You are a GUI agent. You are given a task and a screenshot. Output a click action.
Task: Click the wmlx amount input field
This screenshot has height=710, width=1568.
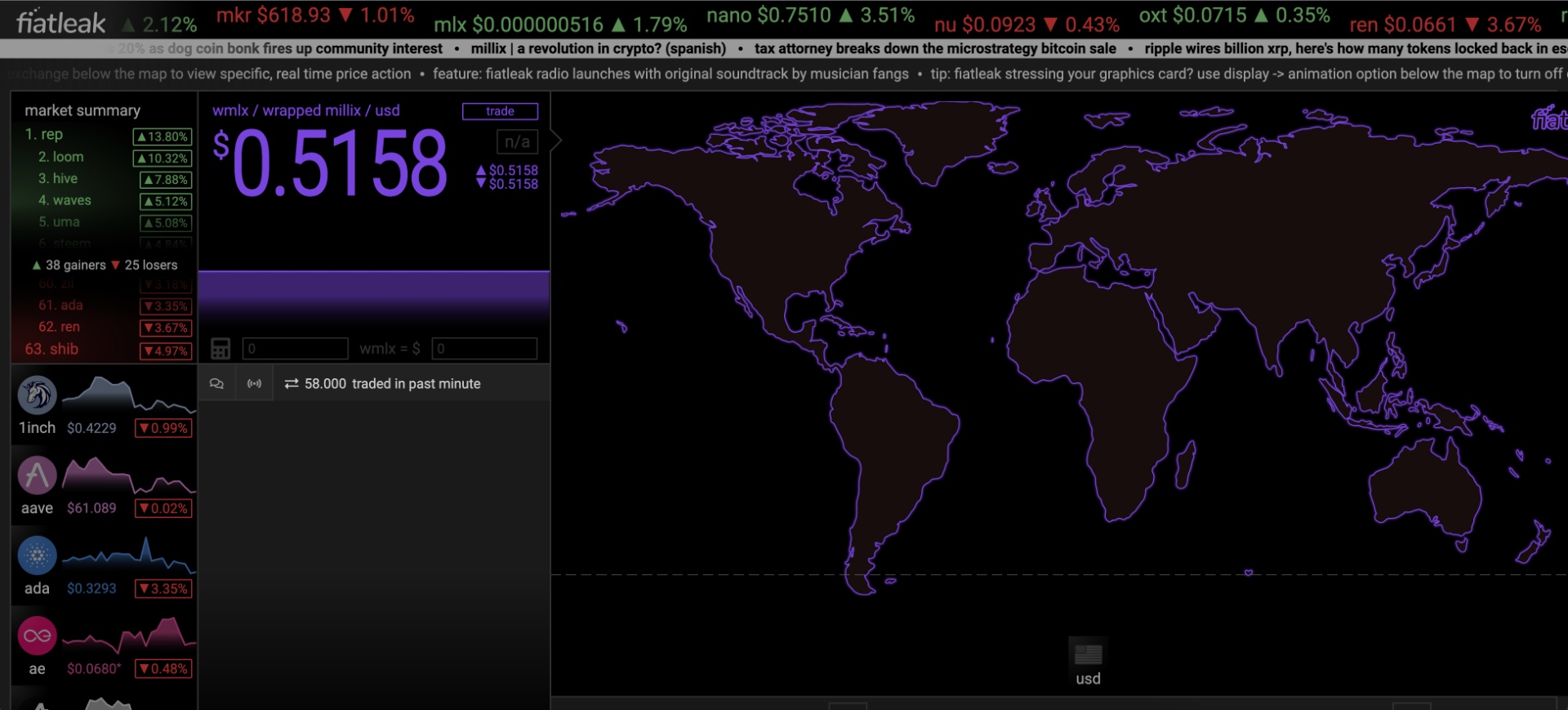click(x=295, y=349)
